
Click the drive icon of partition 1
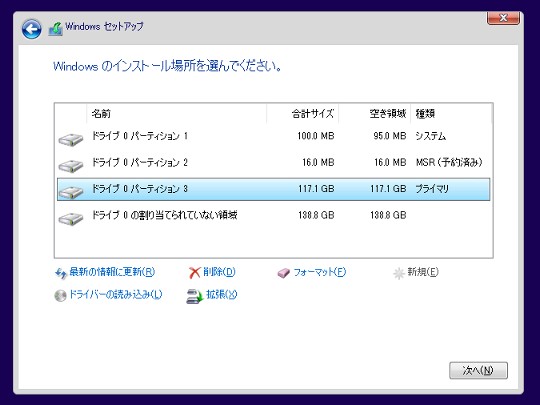point(71,140)
